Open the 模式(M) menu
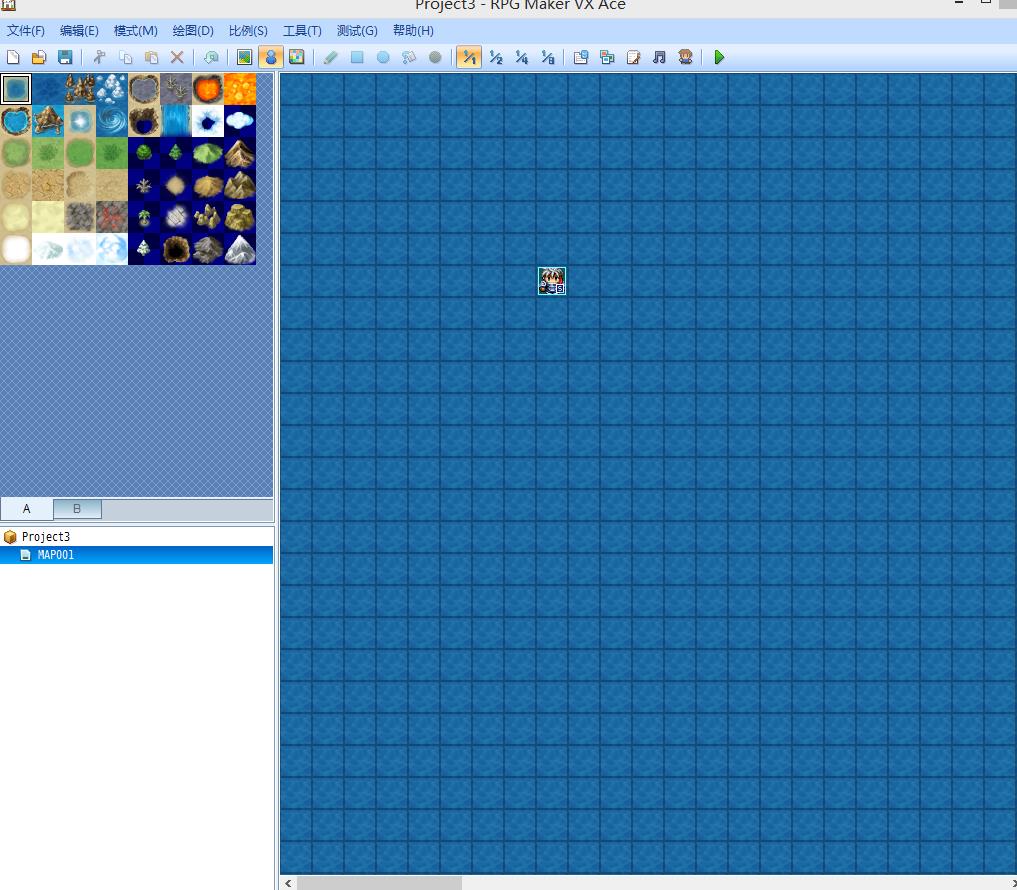Viewport: 1017px width, 890px height. click(136, 30)
